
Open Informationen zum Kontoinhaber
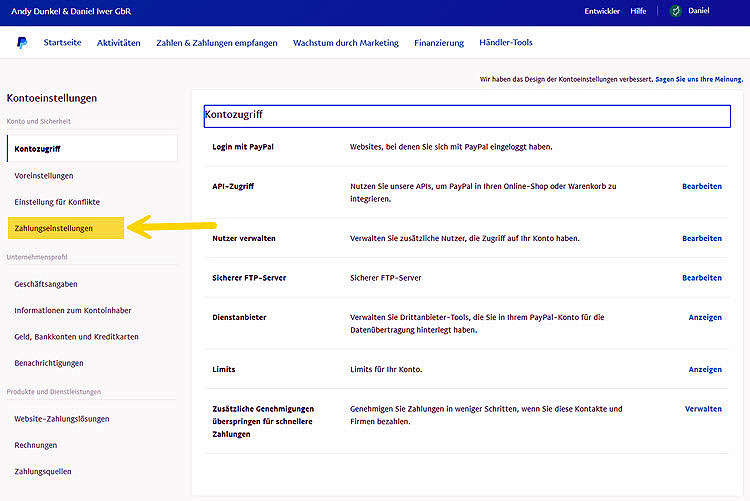pyautogui.click(x=73, y=311)
